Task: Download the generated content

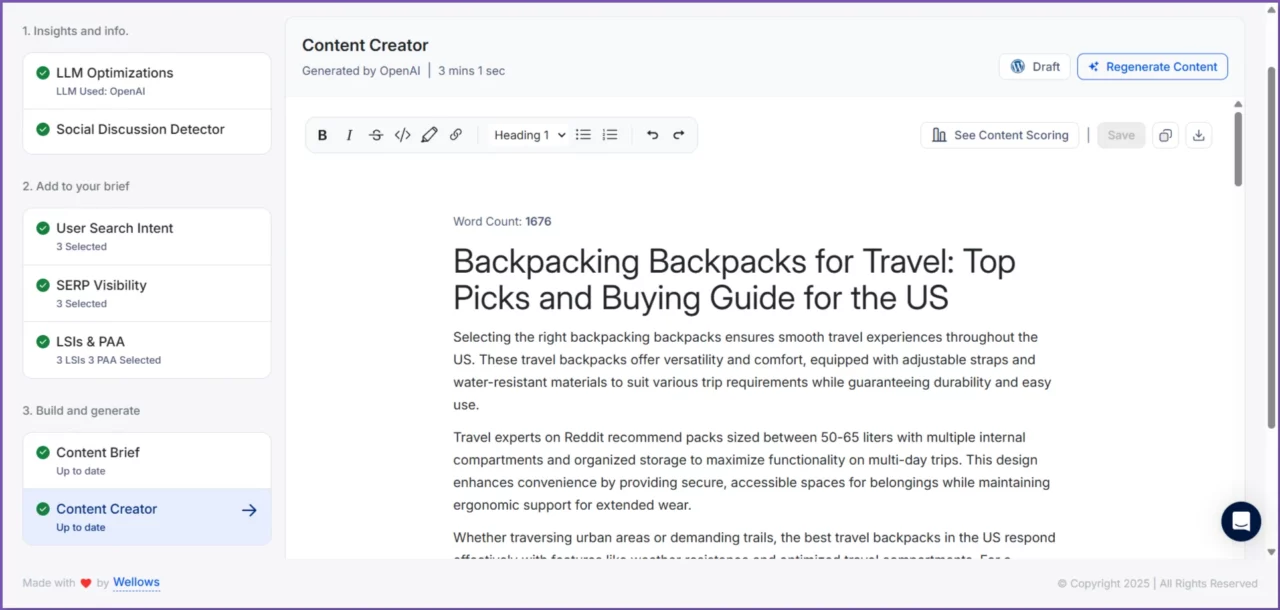Action: [1199, 135]
